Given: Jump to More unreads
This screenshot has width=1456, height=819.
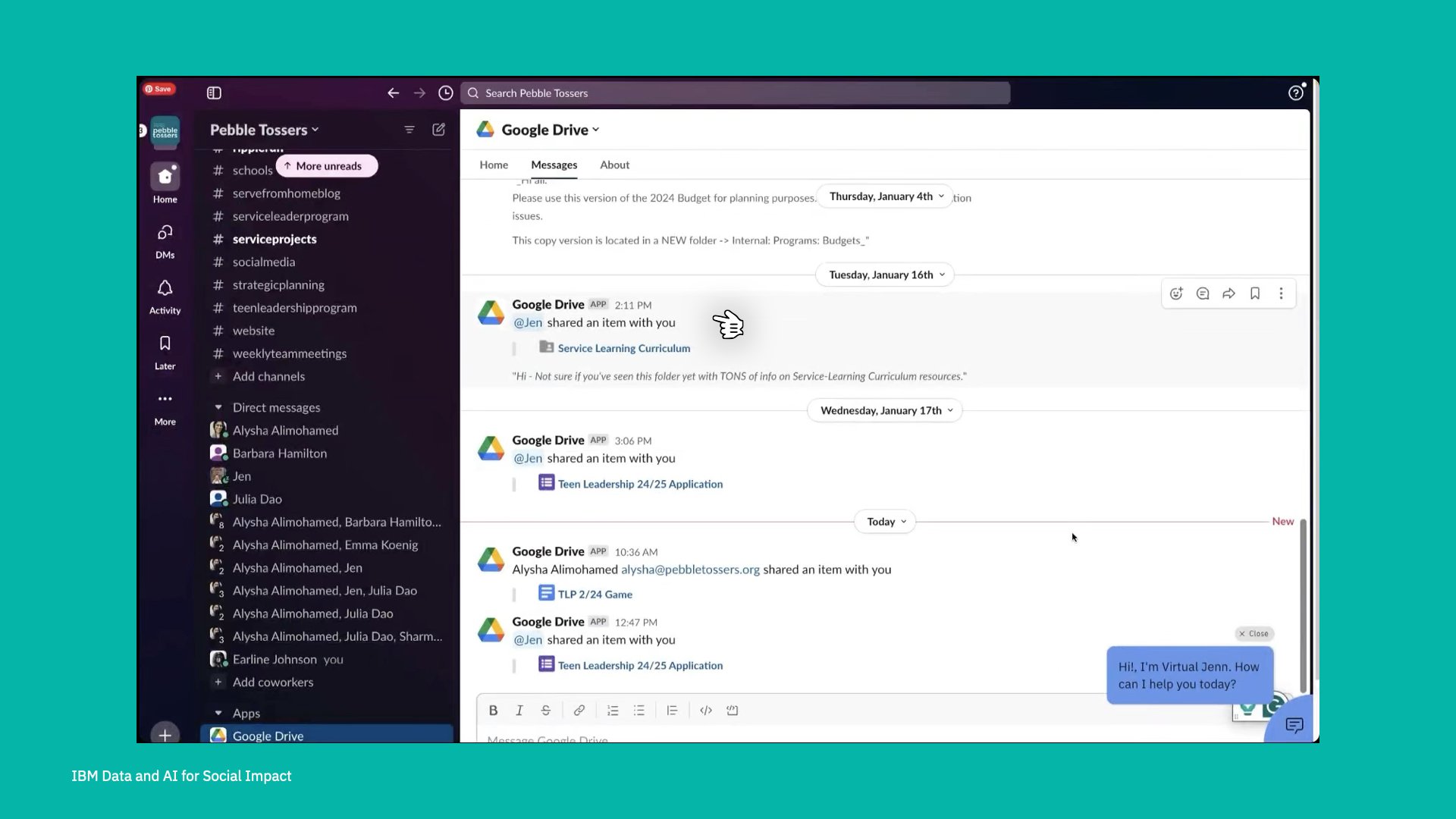Looking at the screenshot, I should pyautogui.click(x=327, y=166).
